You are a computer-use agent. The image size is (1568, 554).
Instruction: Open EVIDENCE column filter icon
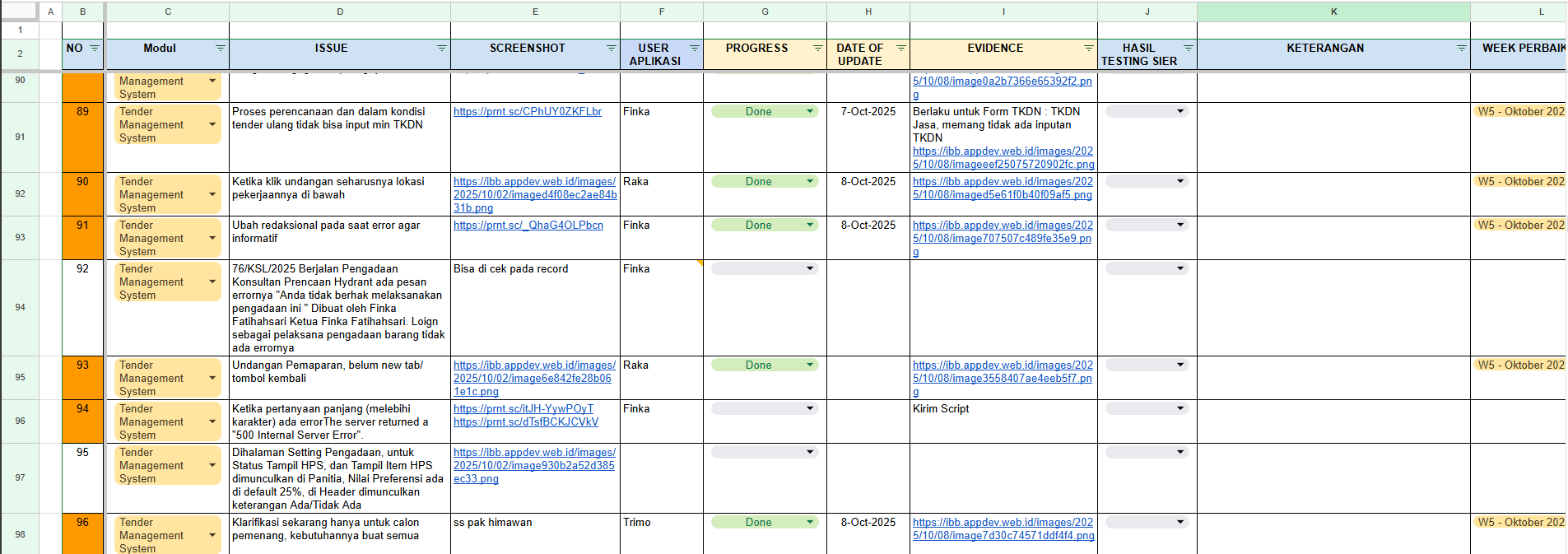(1088, 49)
